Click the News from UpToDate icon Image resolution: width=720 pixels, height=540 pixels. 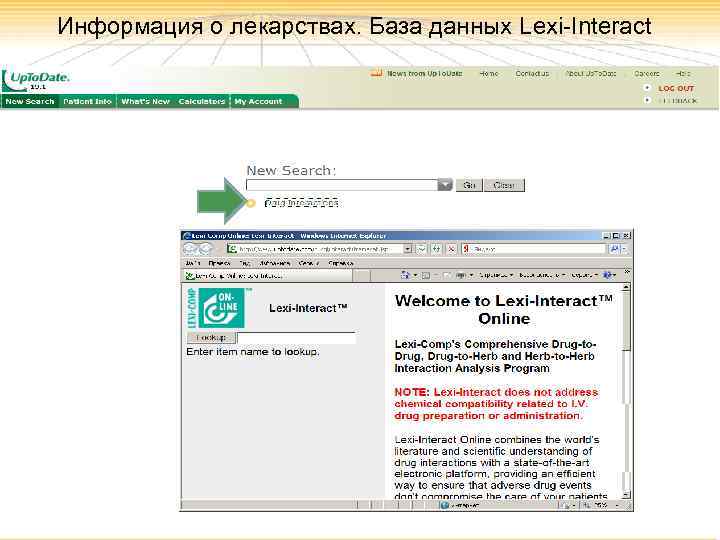377,73
